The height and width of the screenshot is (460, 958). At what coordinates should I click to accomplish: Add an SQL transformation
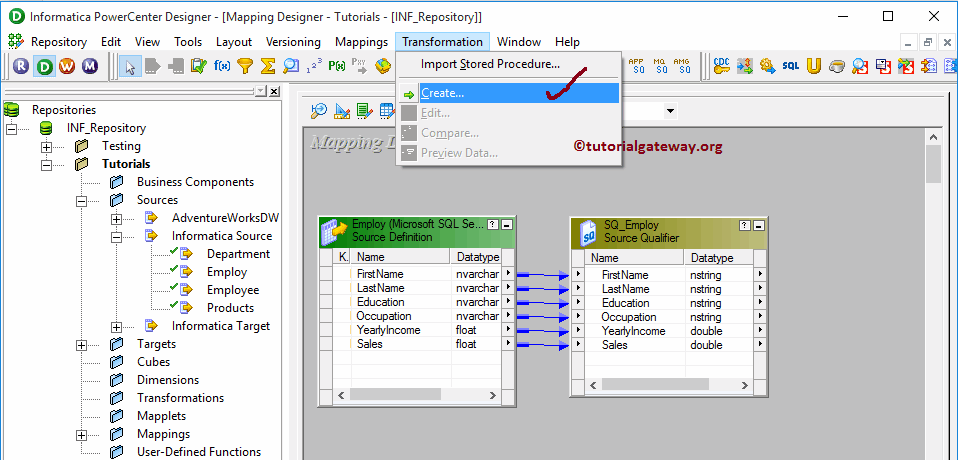[x=791, y=66]
